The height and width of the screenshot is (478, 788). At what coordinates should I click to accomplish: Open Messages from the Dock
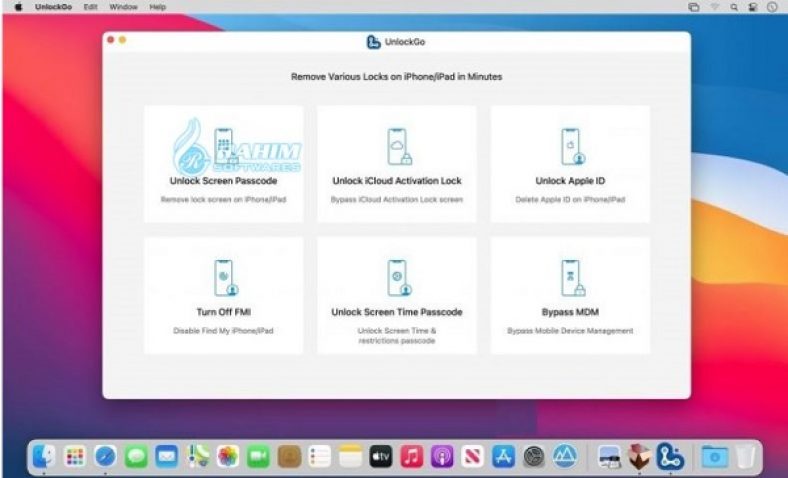coord(136,456)
